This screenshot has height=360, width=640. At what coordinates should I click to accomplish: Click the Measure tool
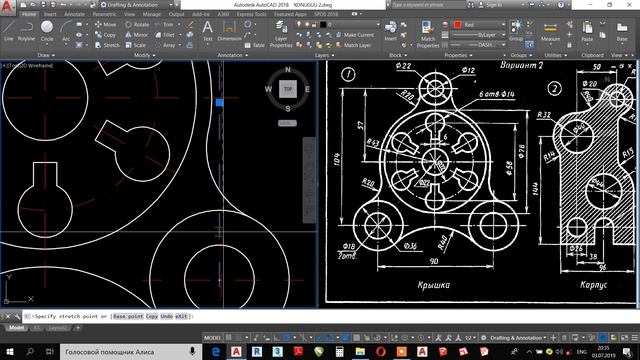[x=550, y=31]
